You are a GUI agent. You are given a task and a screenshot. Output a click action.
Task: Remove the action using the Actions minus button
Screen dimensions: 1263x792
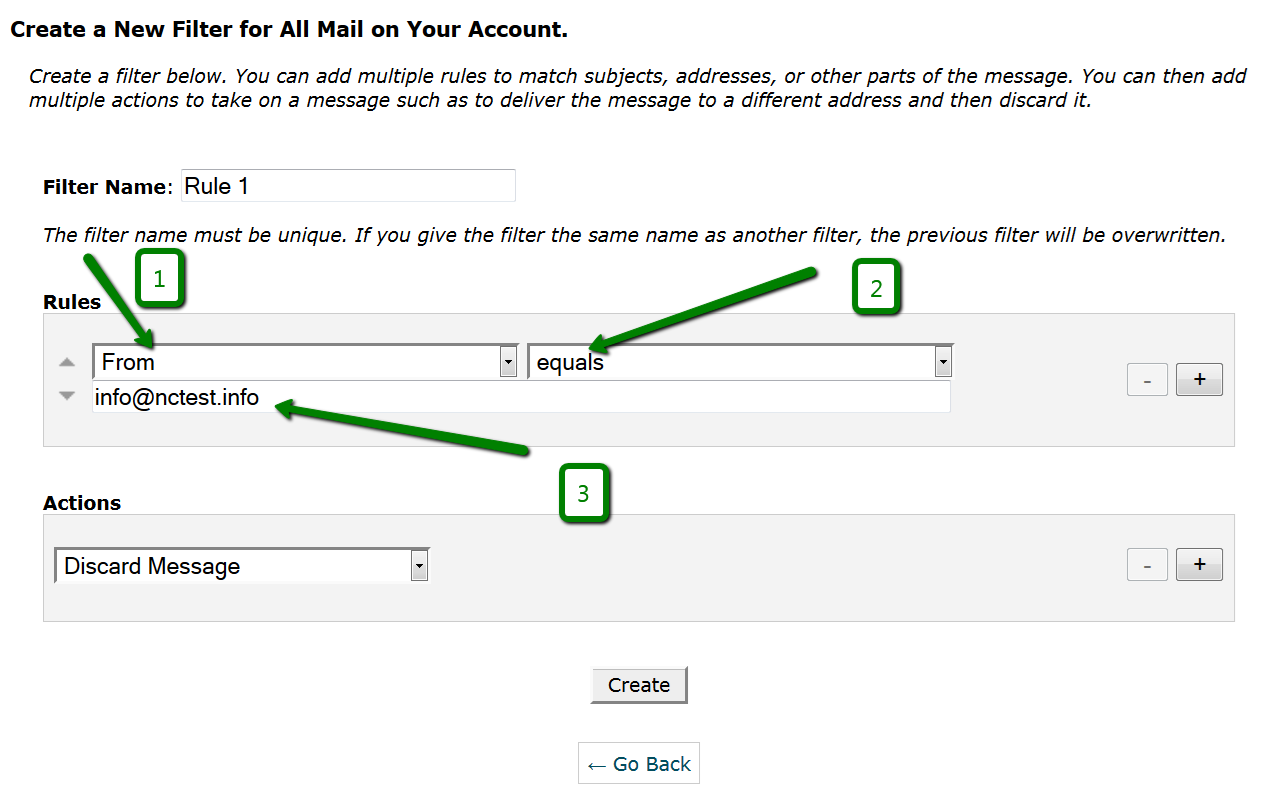coord(1147,565)
